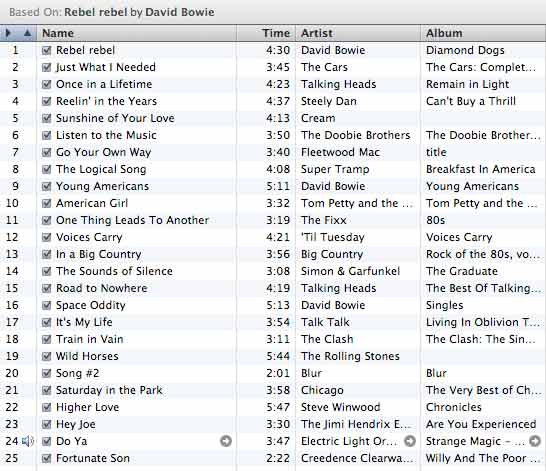Viewport: 546px width, 471px height.
Task: Sort by the Artist column header
Action: tap(358, 33)
